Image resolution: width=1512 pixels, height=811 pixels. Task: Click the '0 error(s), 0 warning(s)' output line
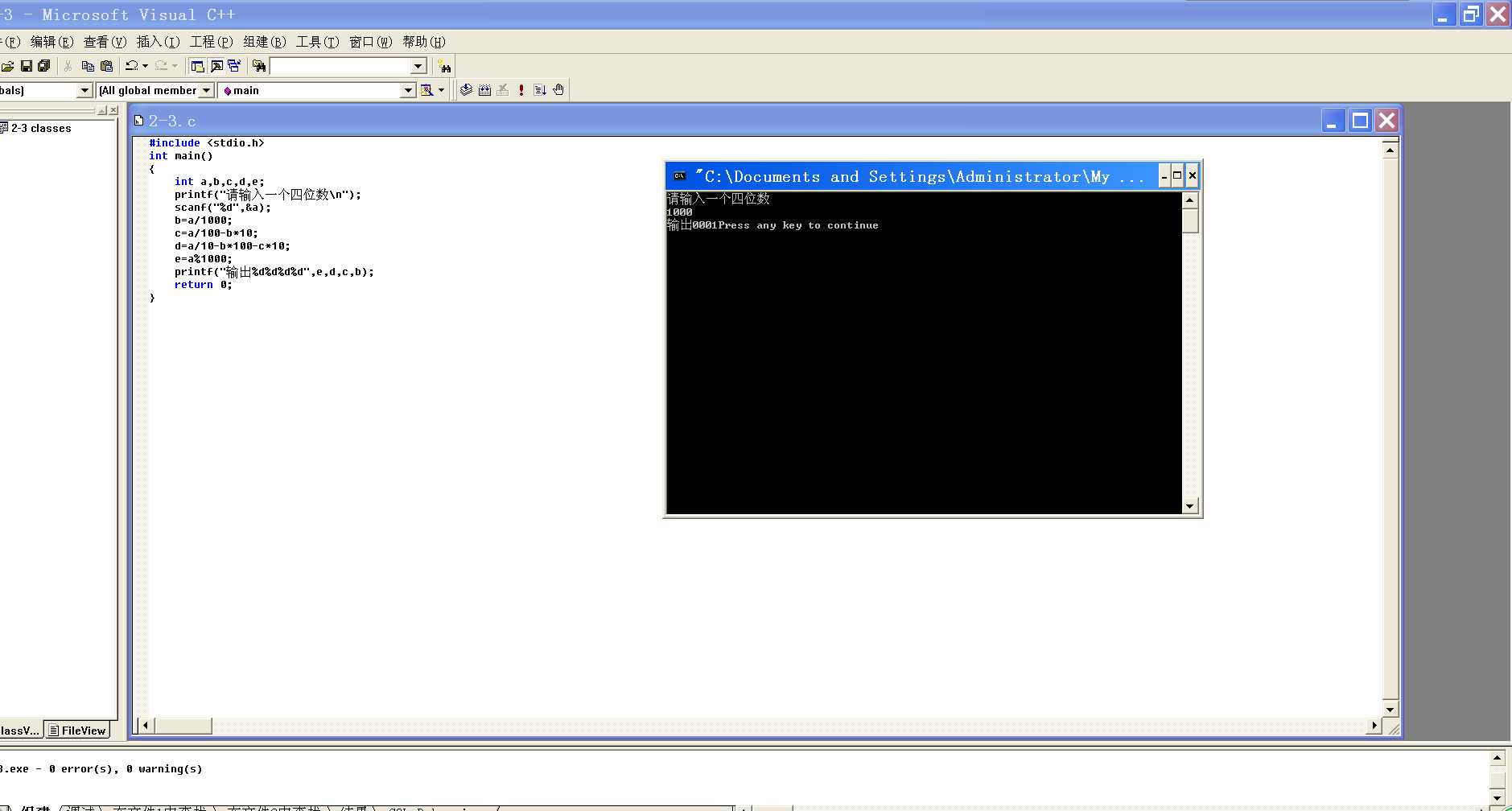coord(126,769)
